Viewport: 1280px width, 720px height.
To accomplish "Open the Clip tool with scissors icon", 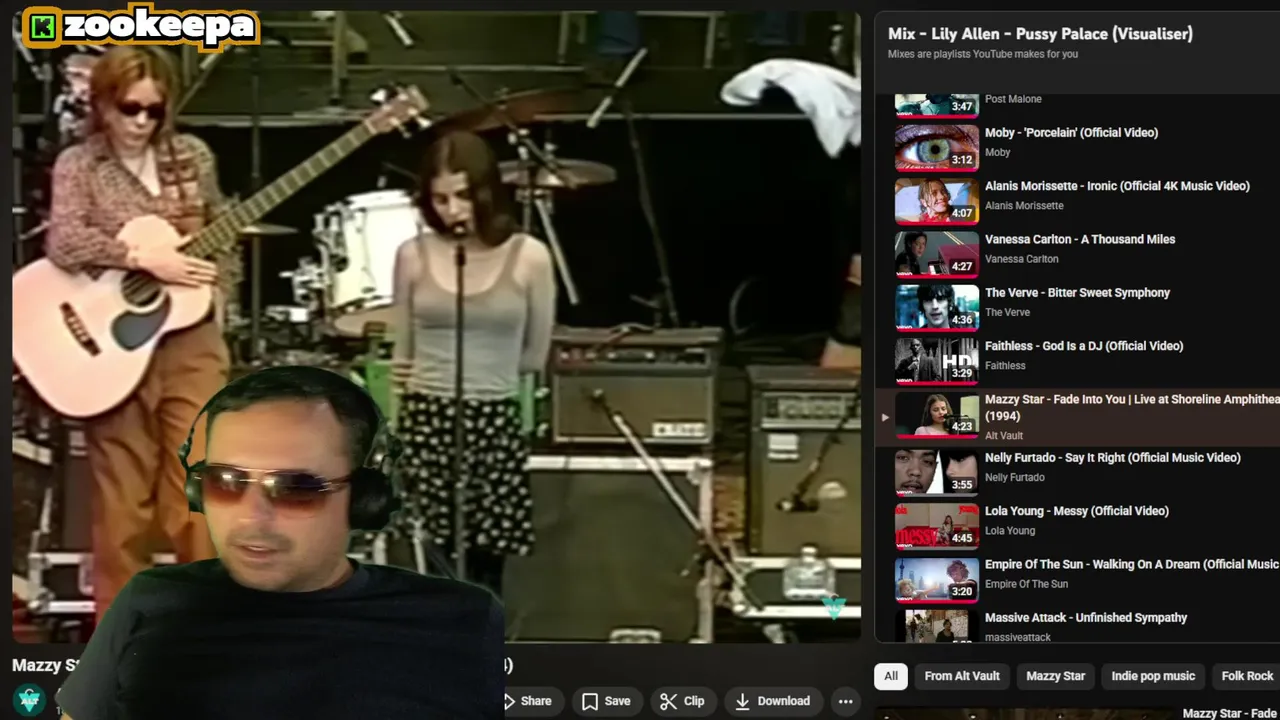I will pyautogui.click(x=683, y=701).
